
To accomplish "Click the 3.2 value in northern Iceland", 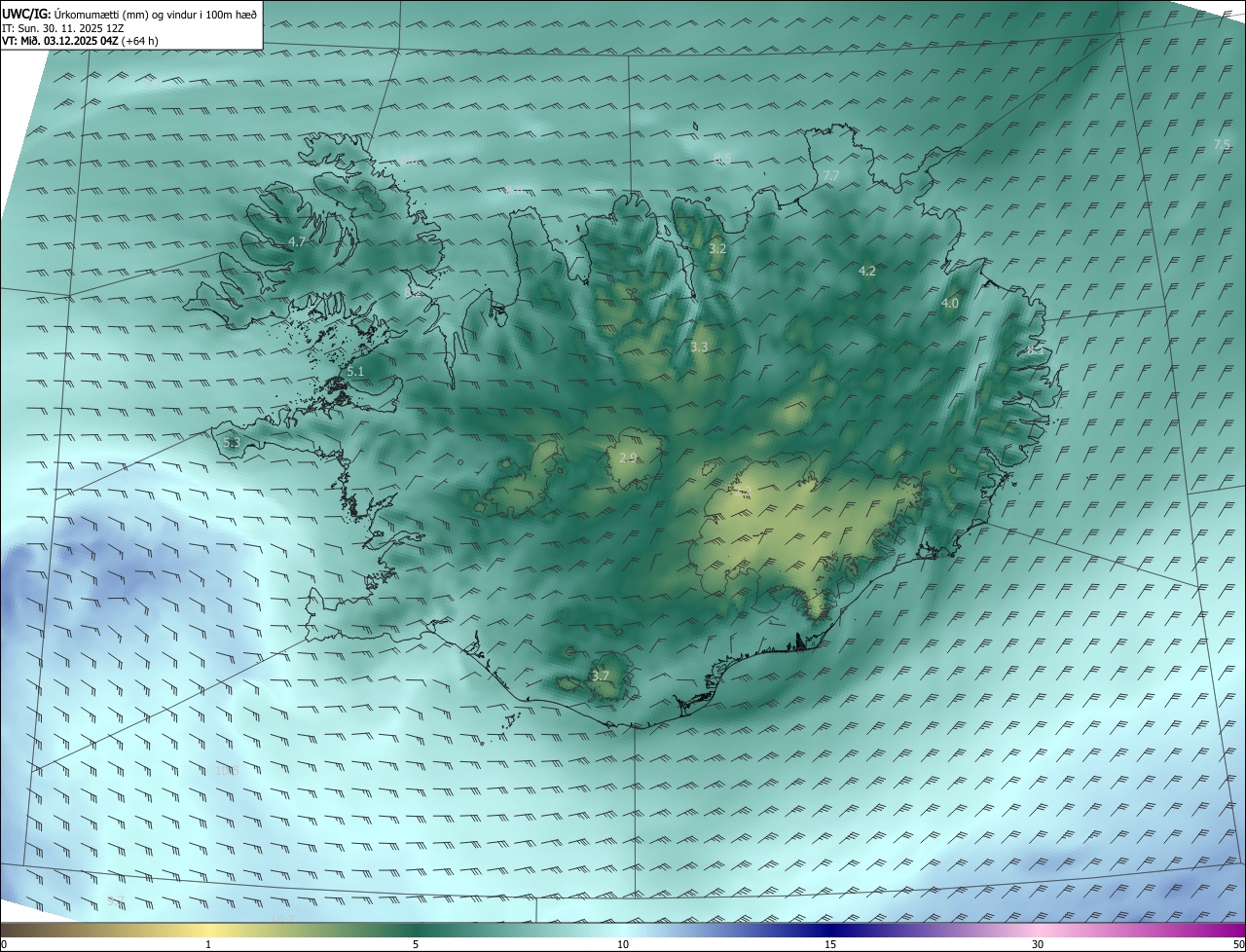I will (717, 249).
